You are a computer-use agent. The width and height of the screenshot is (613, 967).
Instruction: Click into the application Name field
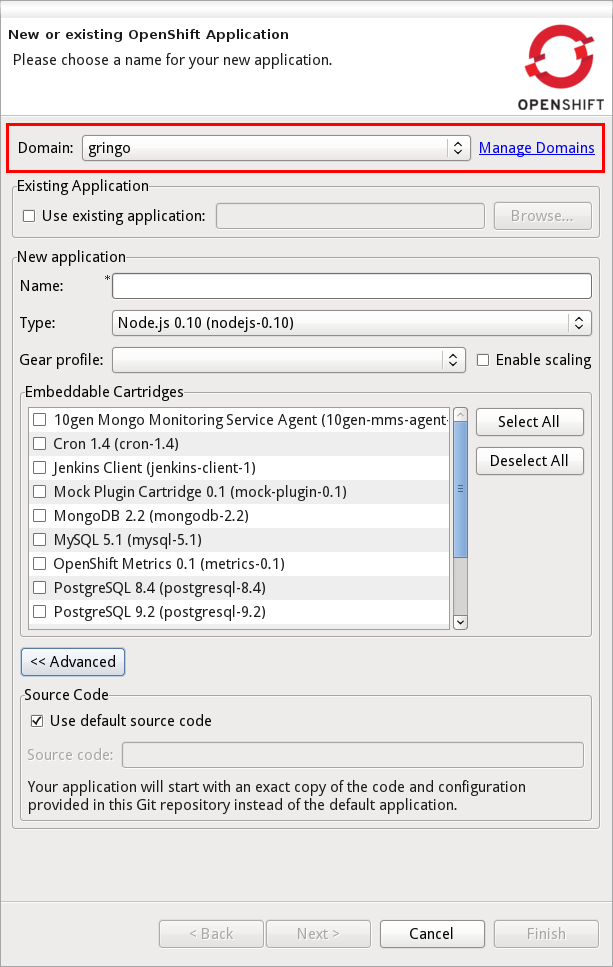tap(352, 286)
